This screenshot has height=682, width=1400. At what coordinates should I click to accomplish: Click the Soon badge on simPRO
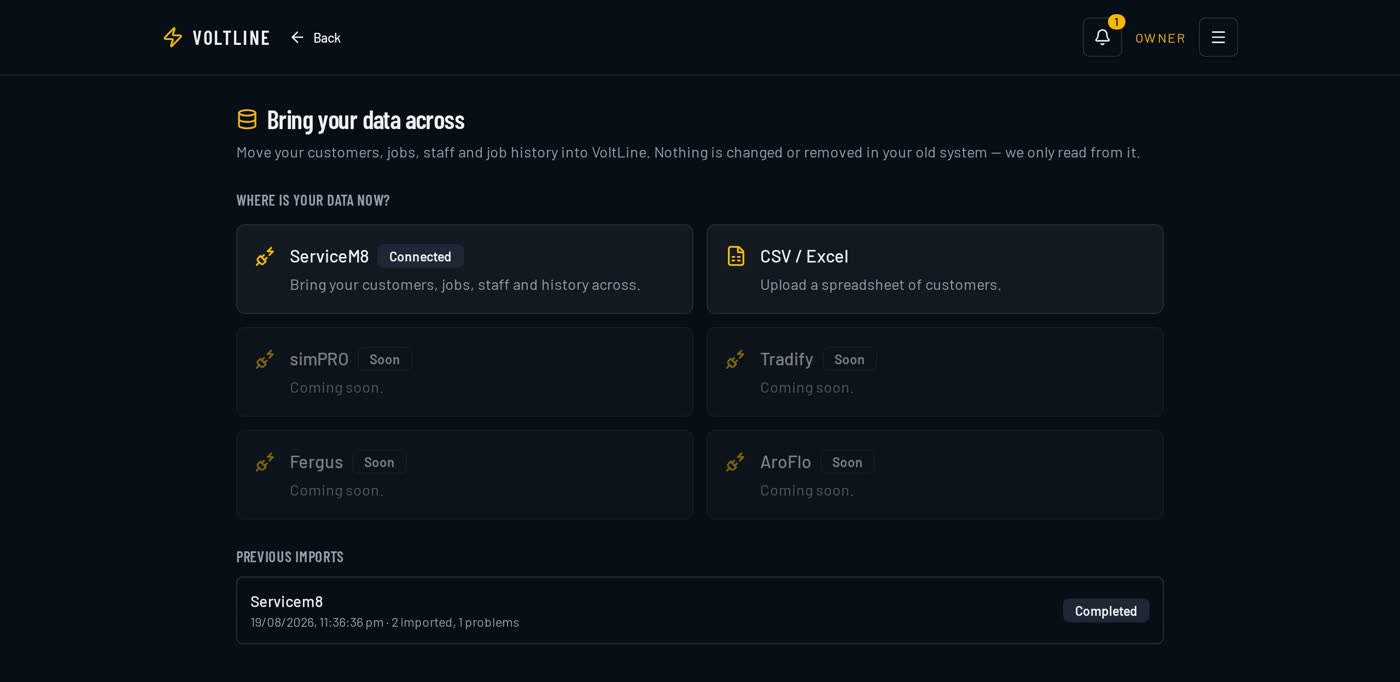pos(385,359)
